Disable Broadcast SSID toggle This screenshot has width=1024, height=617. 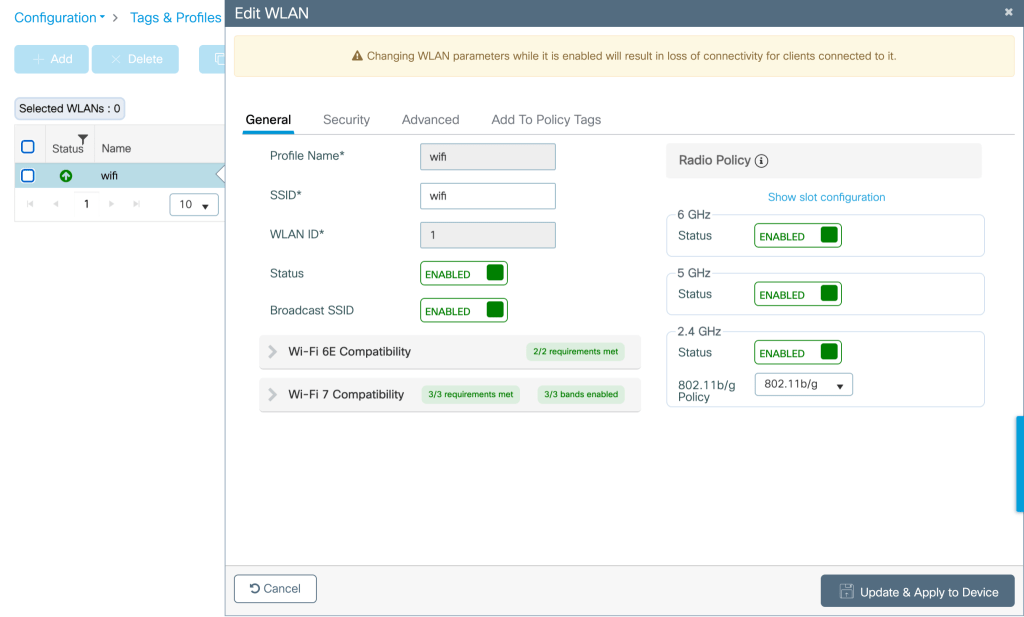[x=464, y=311]
